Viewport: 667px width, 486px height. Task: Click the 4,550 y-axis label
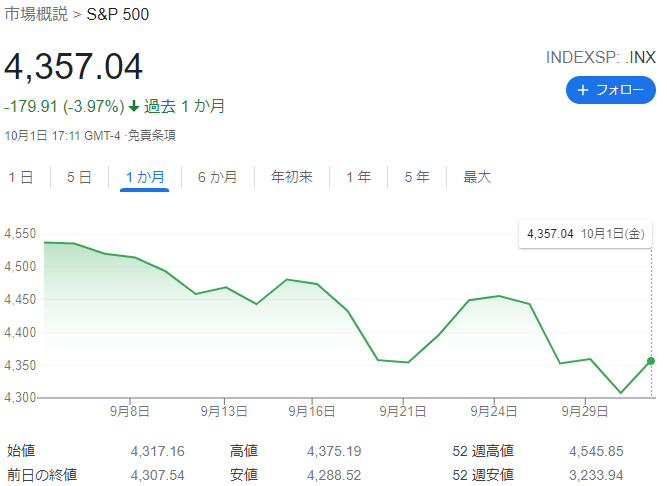click(20, 233)
